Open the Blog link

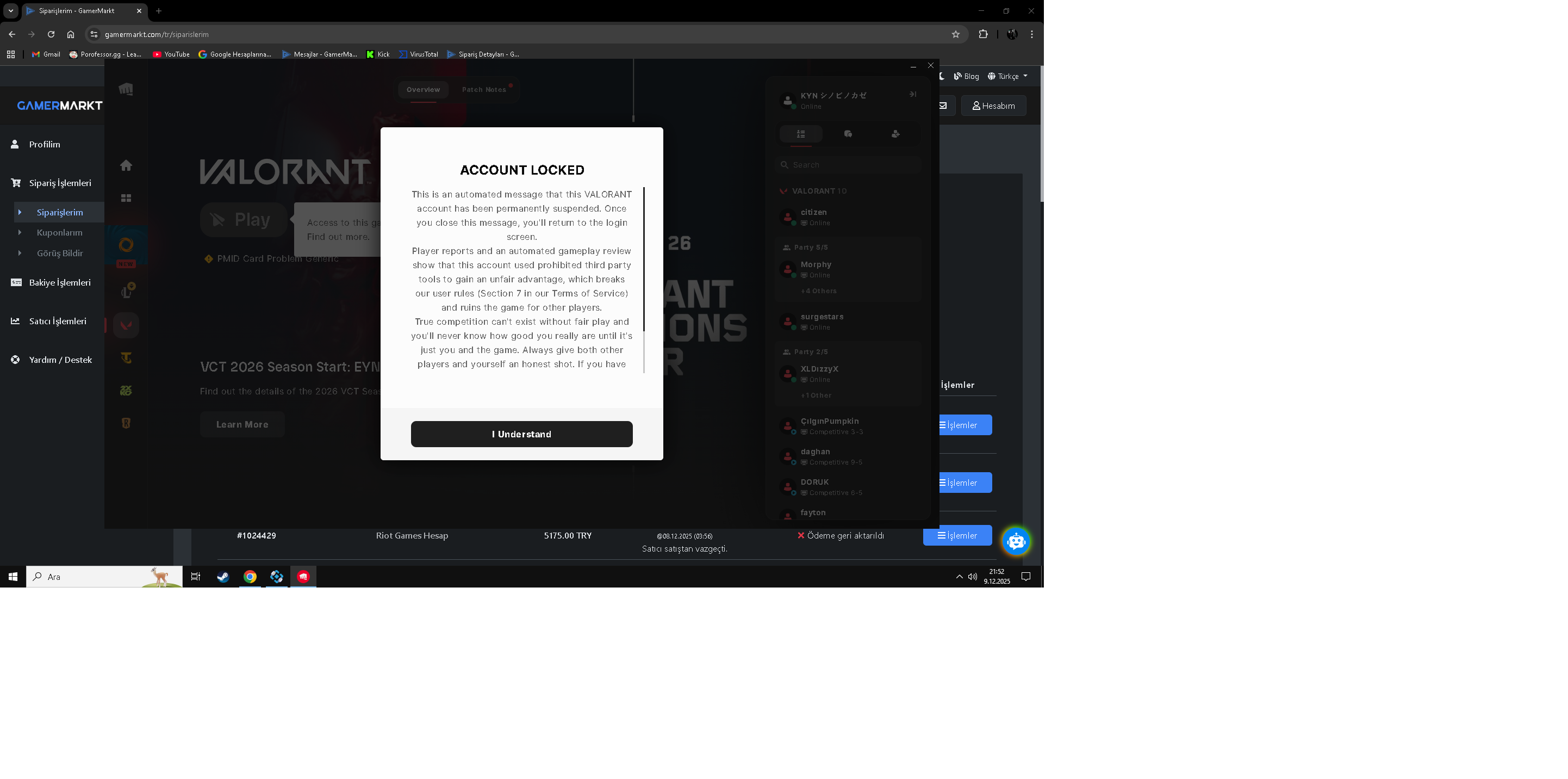click(x=967, y=76)
